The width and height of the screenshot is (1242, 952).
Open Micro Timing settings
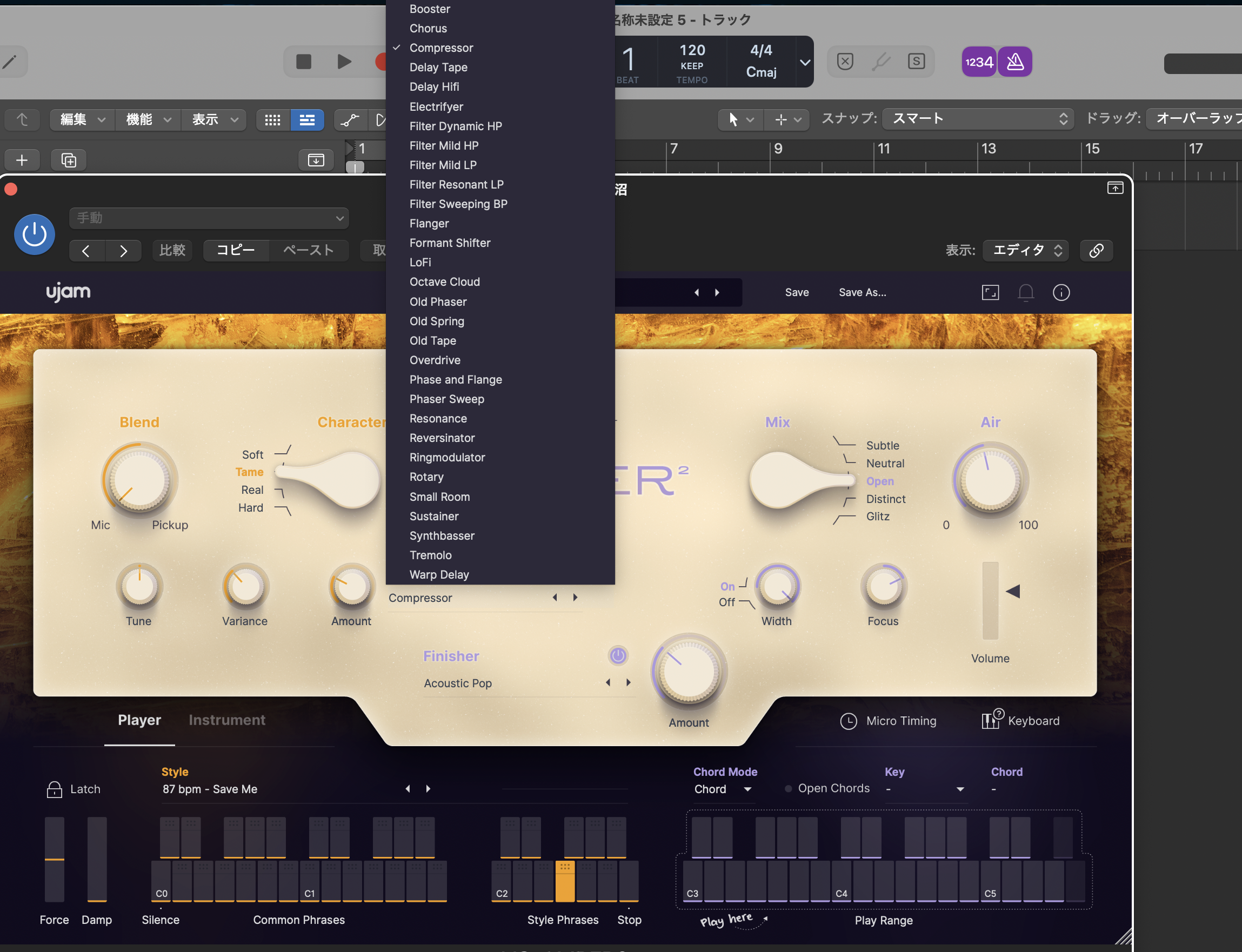tap(889, 721)
